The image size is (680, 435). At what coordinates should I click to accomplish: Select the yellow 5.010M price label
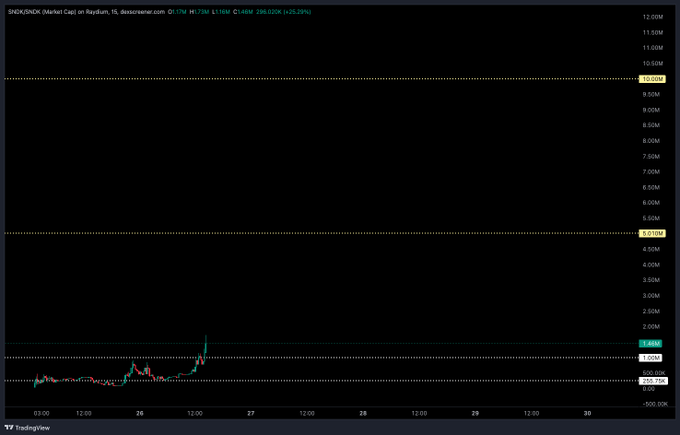coord(652,233)
